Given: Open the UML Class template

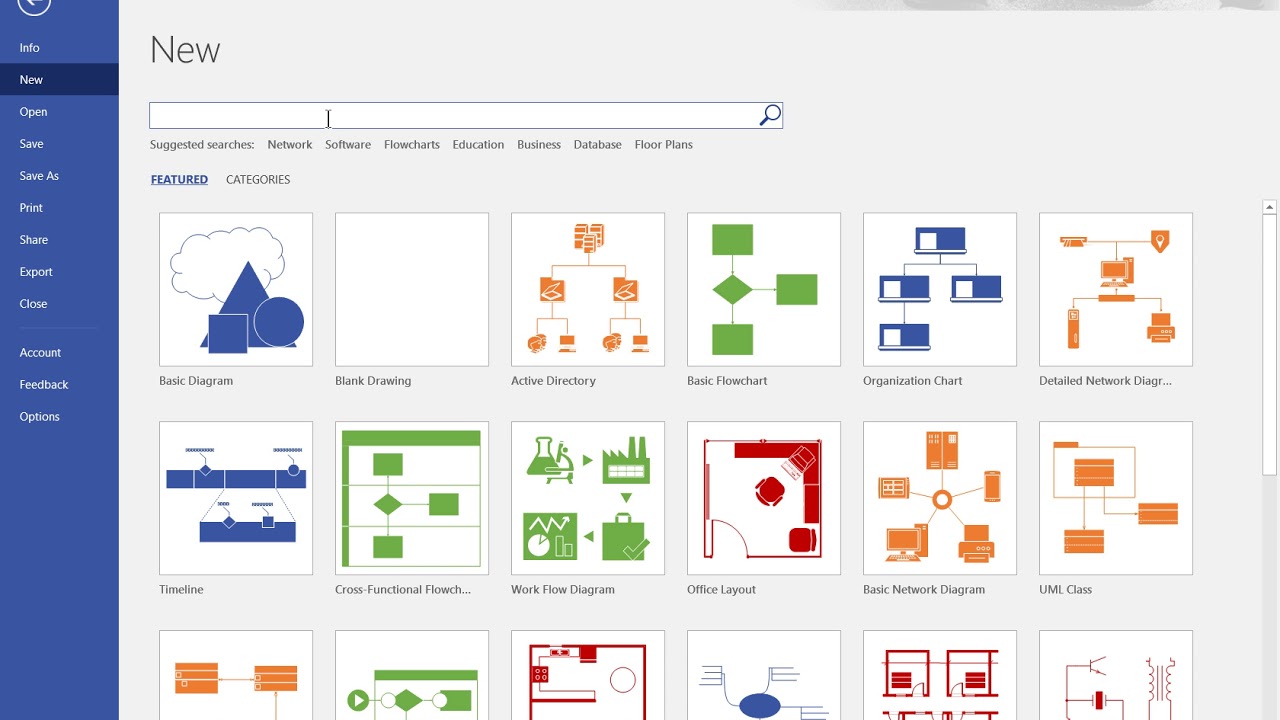Looking at the screenshot, I should pos(1115,498).
